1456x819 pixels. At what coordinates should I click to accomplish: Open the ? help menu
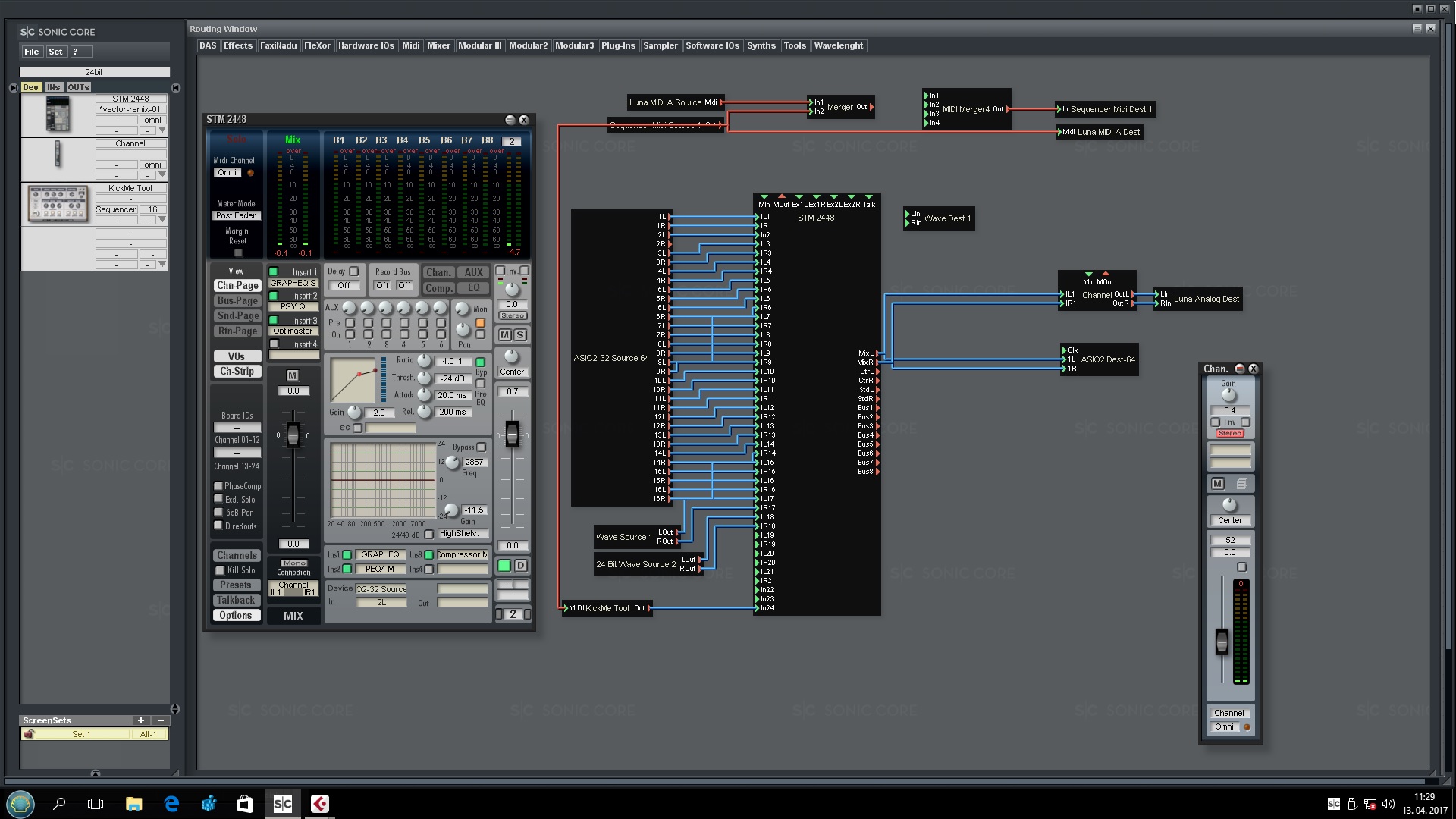80,52
